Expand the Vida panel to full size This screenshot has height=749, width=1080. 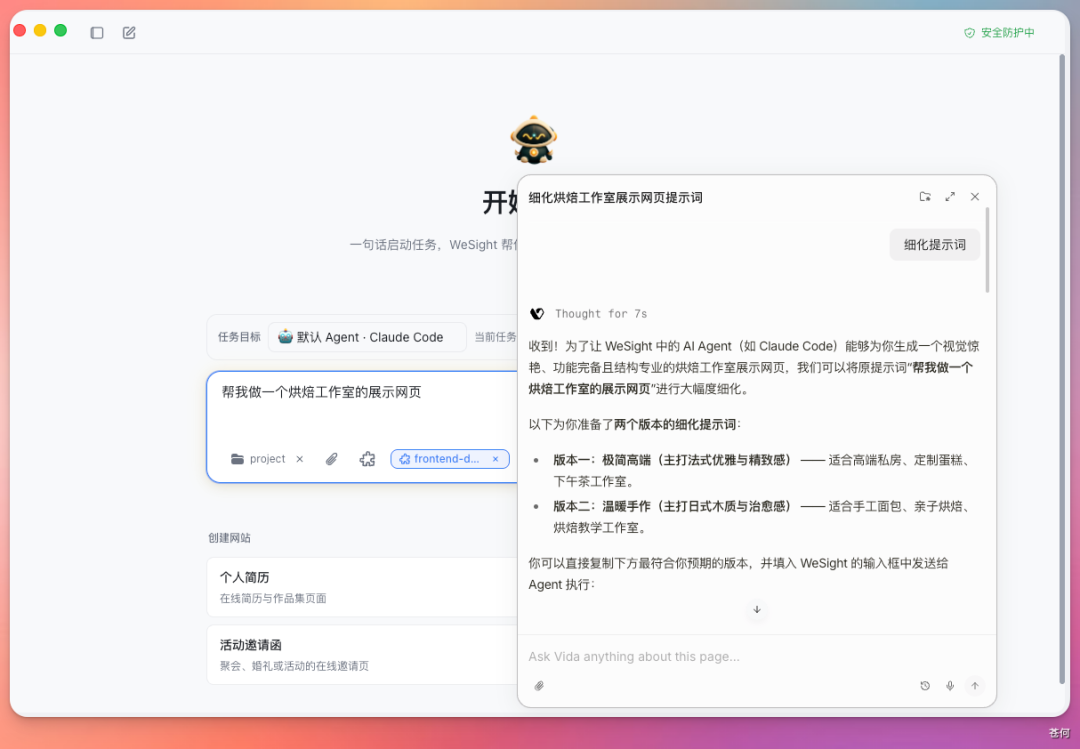click(x=950, y=196)
